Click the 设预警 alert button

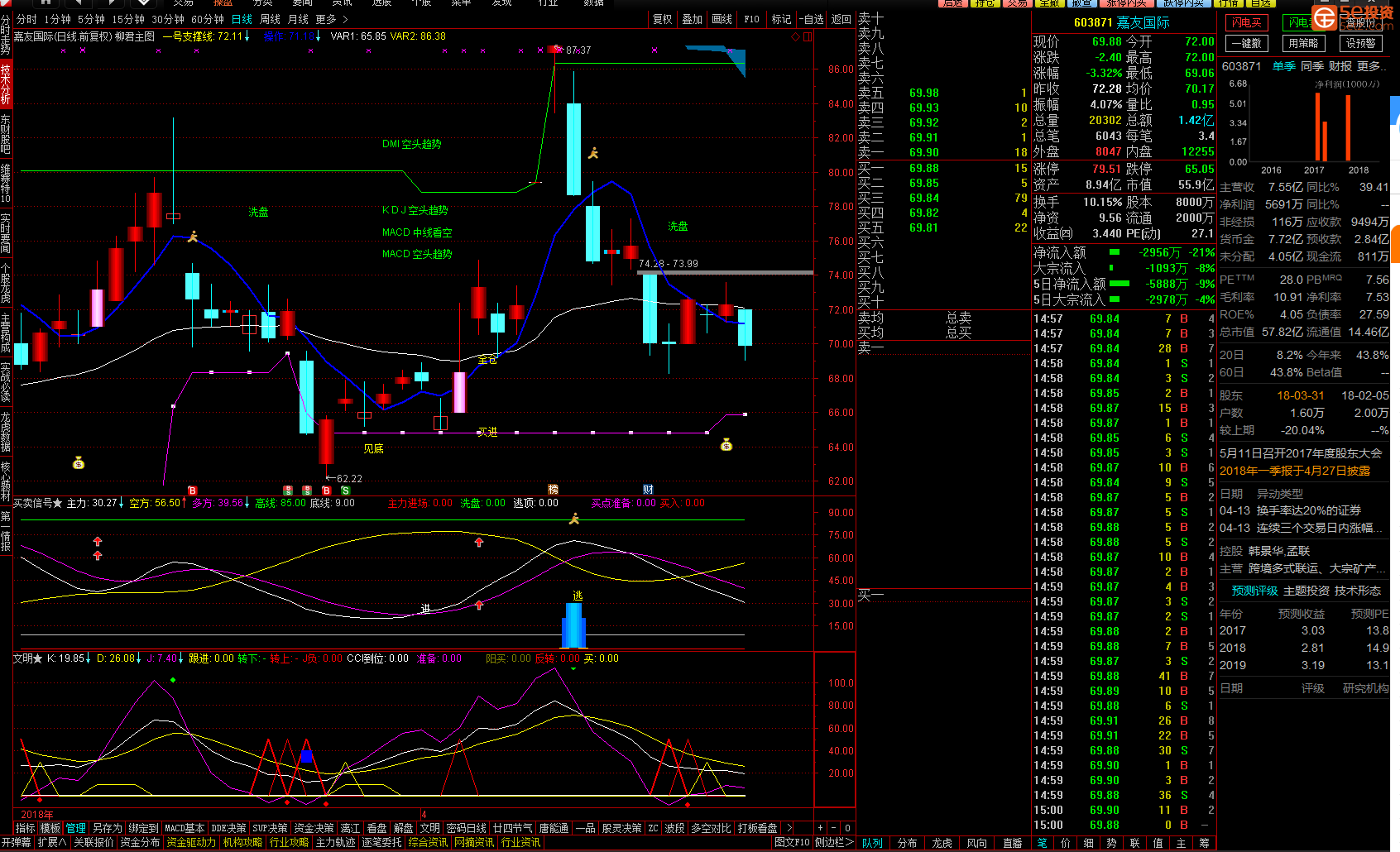(1360, 43)
